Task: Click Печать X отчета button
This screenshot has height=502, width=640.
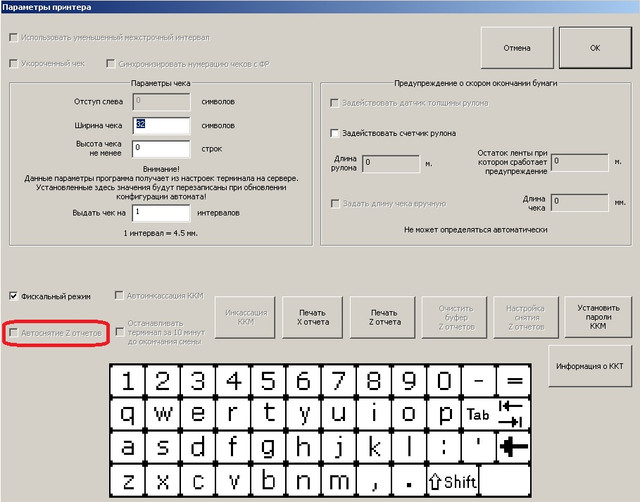Action: [x=312, y=317]
